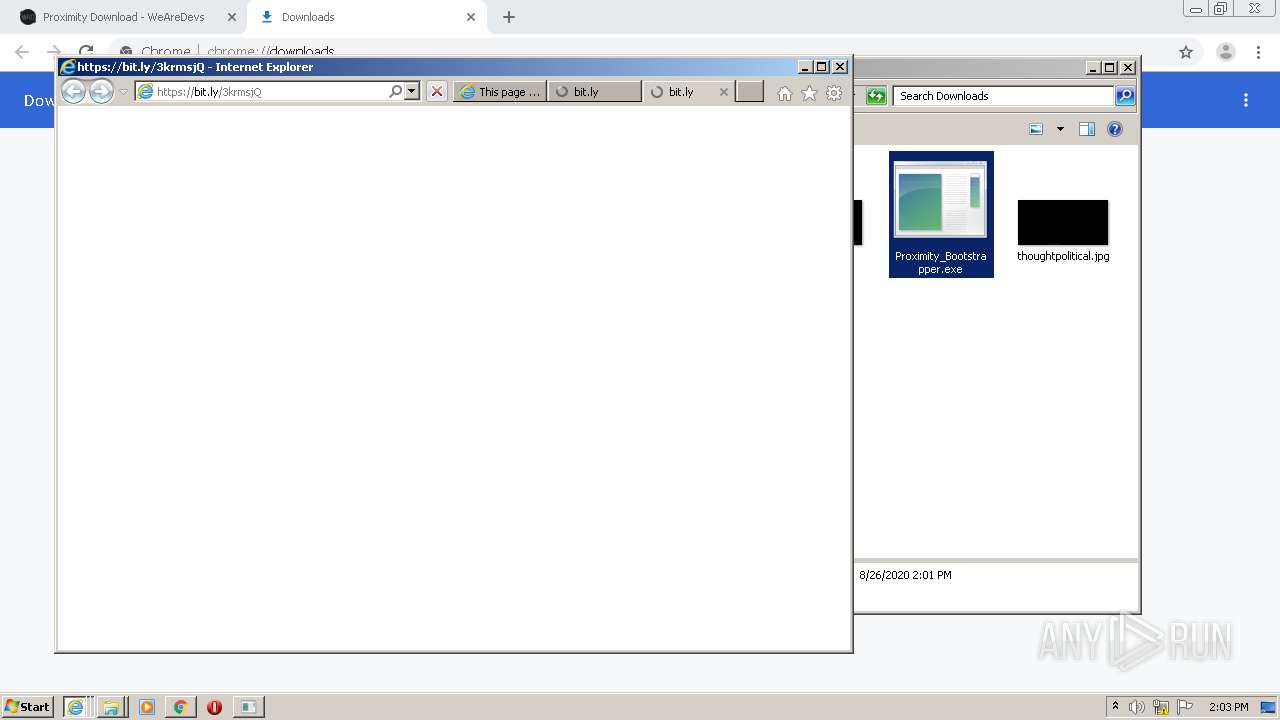Toggle the Explorer preview pane
This screenshot has height=720, width=1280.
point(1087,129)
